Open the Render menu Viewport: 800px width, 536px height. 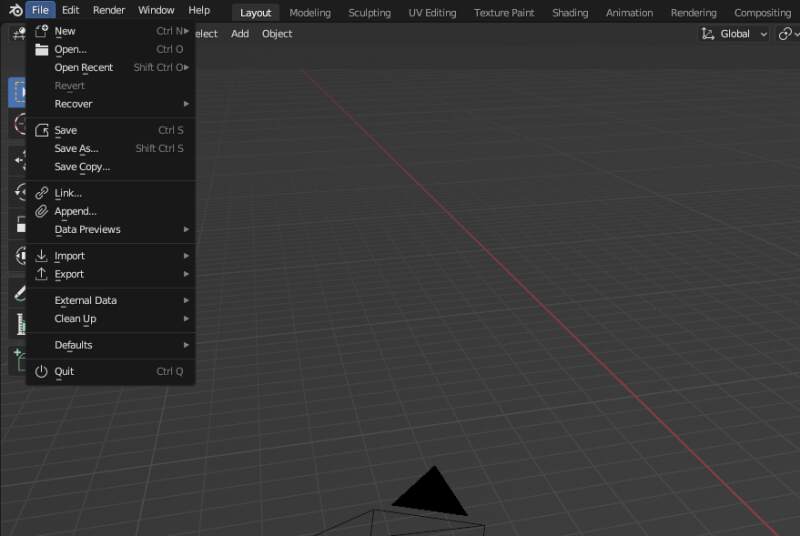(x=109, y=10)
